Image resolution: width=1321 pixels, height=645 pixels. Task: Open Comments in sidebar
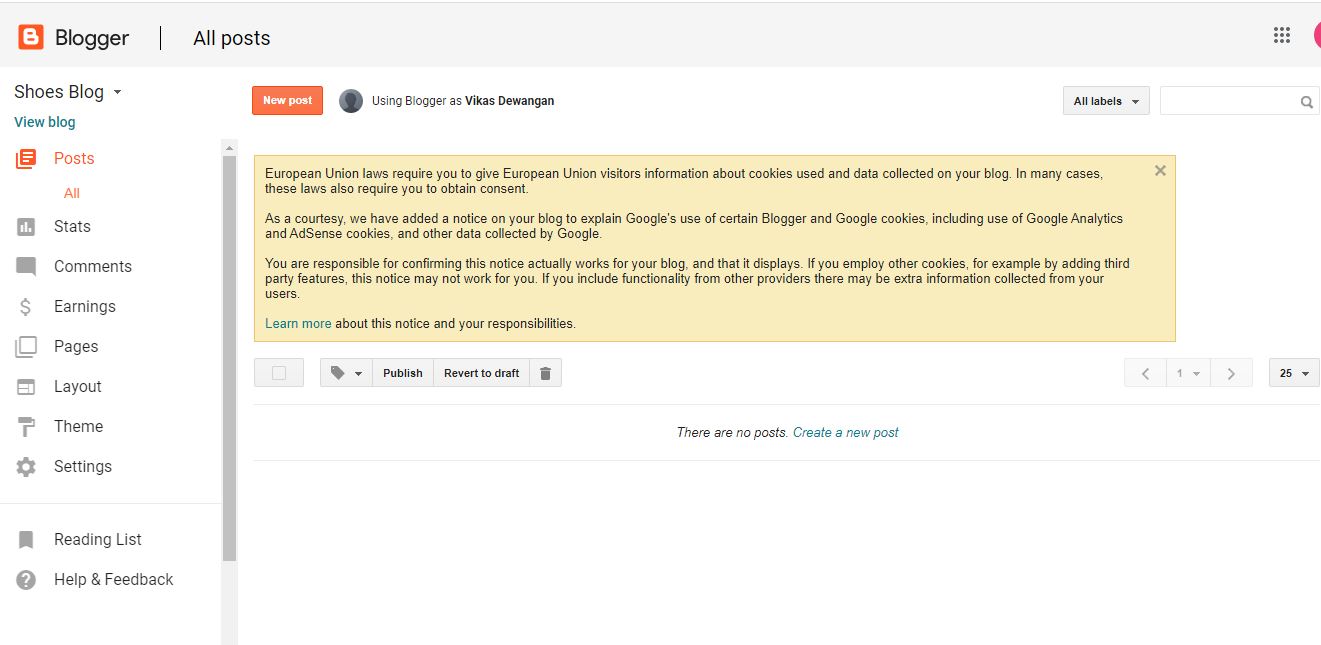click(x=93, y=267)
